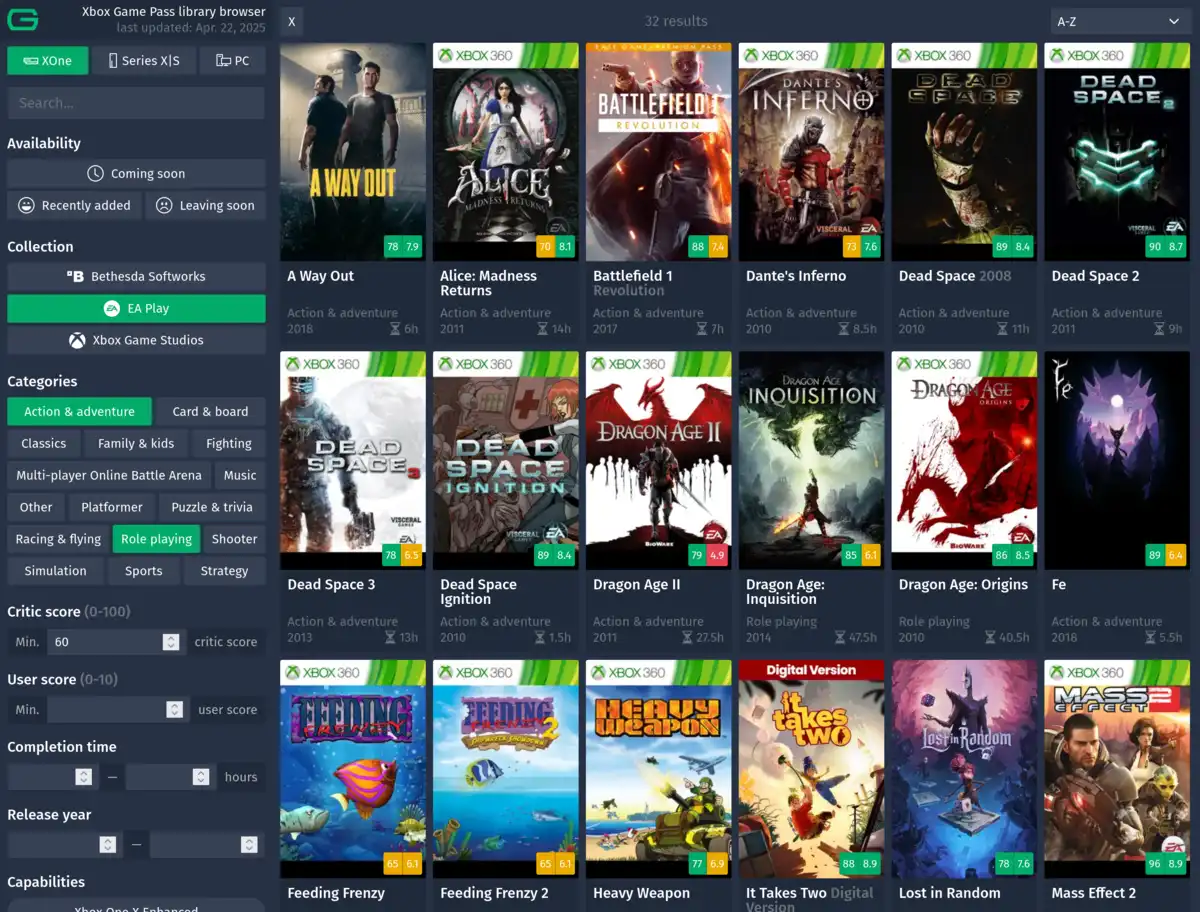Screen dimensions: 1200x912
Task: Disable the Role playing category filter
Action: point(156,539)
